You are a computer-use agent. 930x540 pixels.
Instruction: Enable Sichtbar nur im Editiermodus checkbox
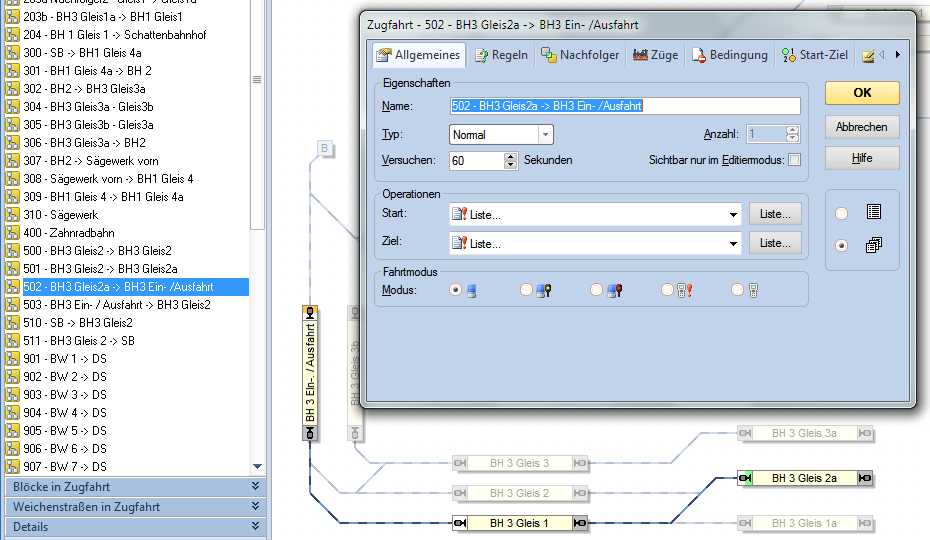[x=794, y=160]
